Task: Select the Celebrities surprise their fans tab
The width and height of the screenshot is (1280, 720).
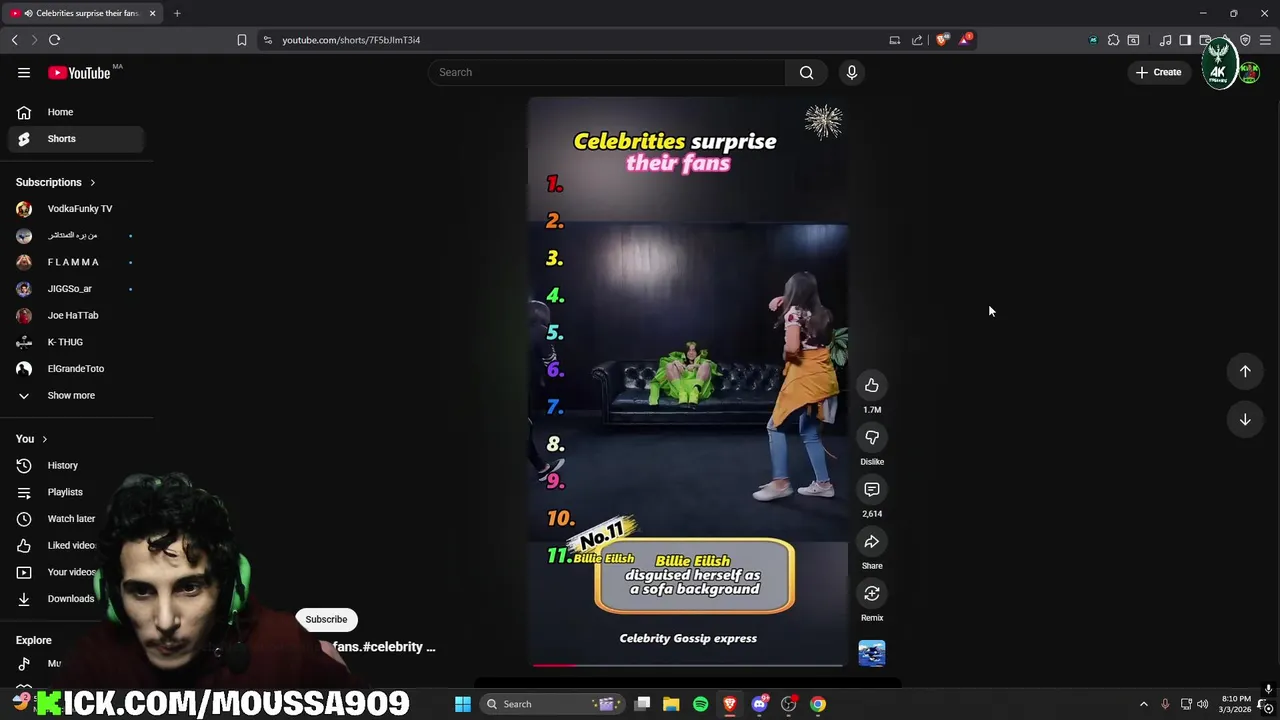Action: [80, 13]
